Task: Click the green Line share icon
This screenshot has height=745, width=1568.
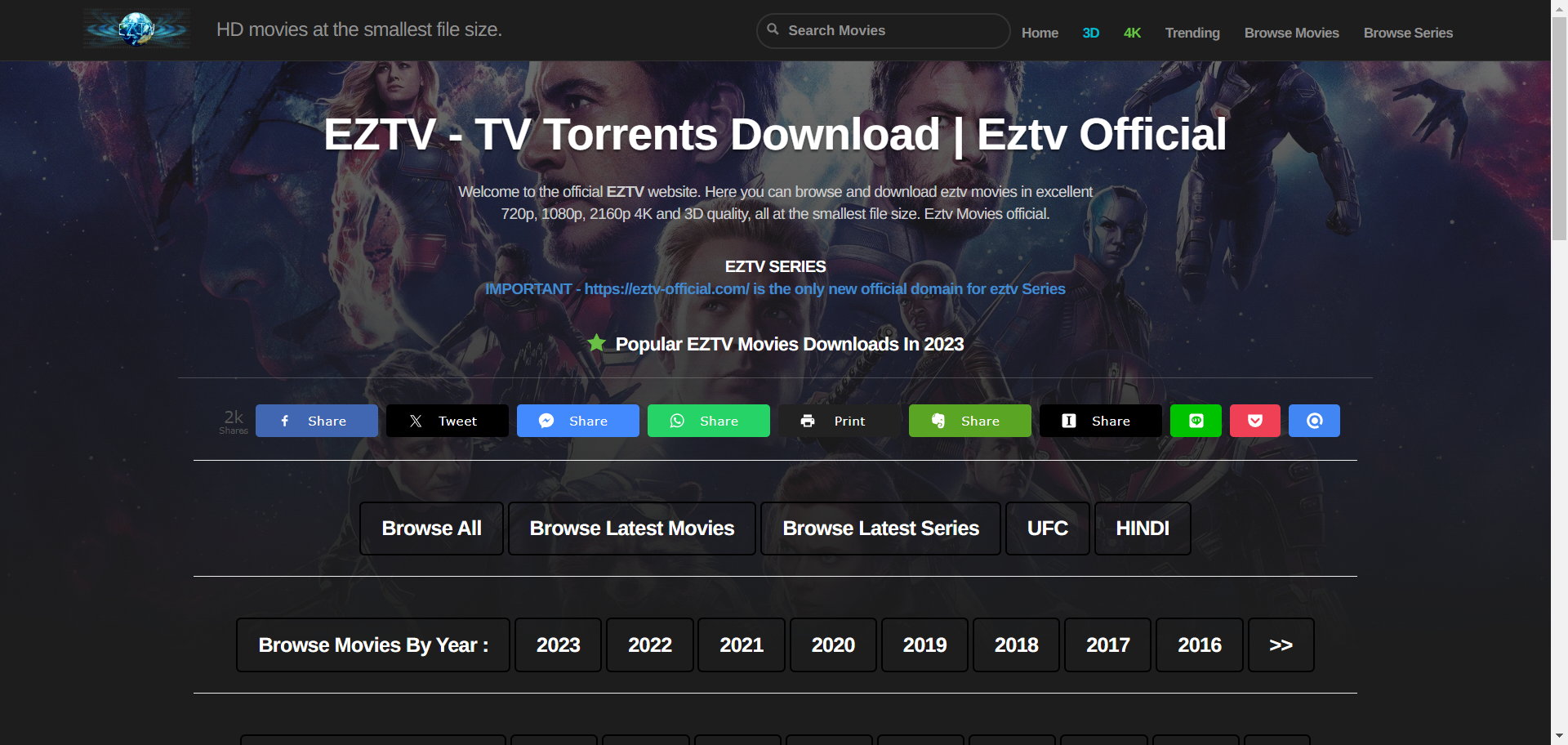Action: tap(1196, 421)
